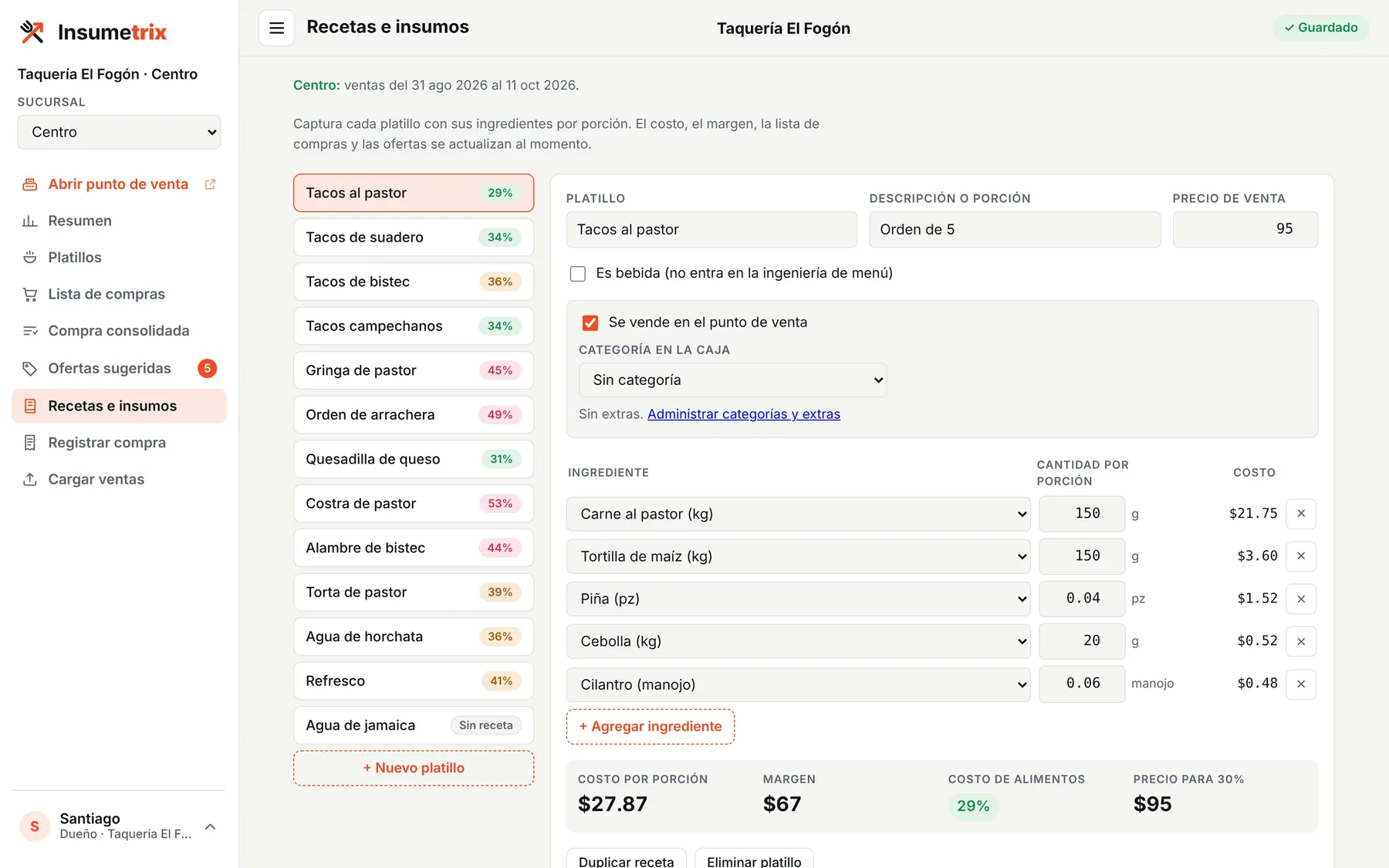Click the Cilantro quantity field 0.06
The width and height of the screenshot is (1389, 868).
pyautogui.click(x=1082, y=684)
